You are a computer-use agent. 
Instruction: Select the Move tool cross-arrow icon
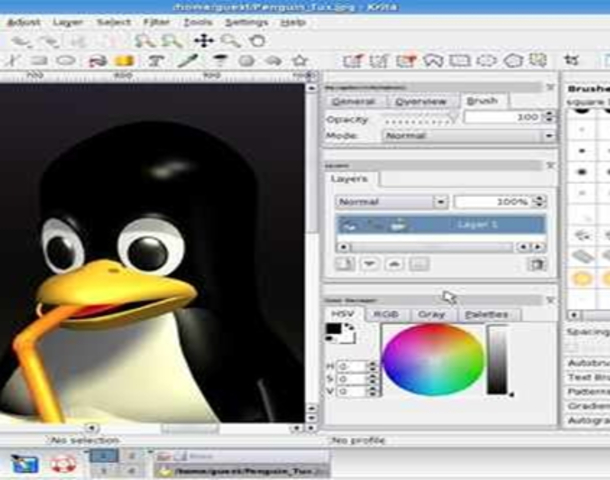click(204, 40)
